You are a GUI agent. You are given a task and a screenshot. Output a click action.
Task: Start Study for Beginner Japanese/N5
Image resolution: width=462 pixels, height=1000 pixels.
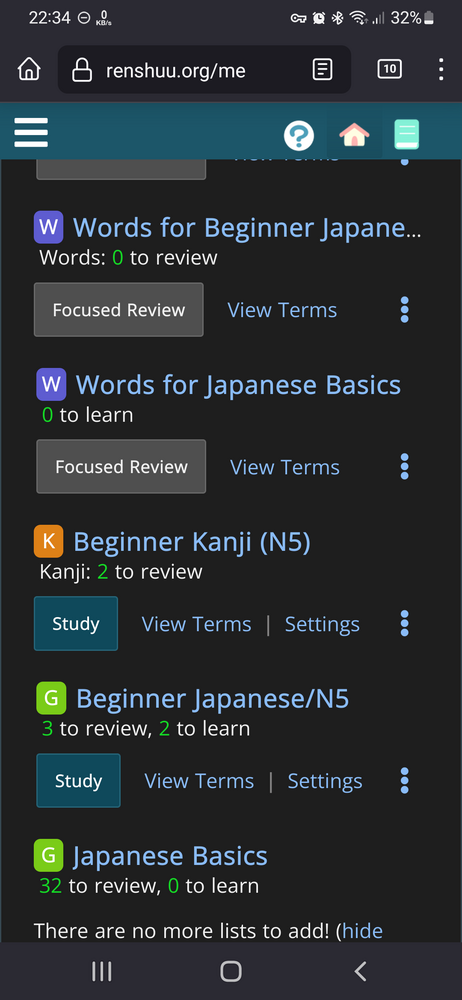[x=78, y=781]
